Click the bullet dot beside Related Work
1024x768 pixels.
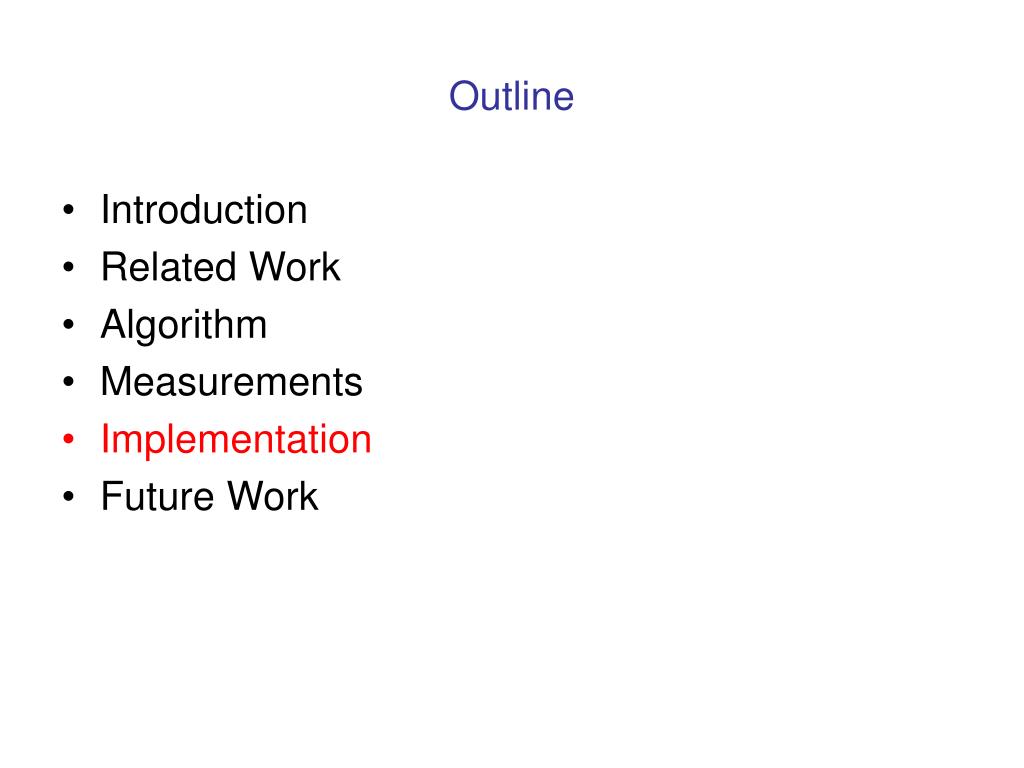(x=69, y=267)
